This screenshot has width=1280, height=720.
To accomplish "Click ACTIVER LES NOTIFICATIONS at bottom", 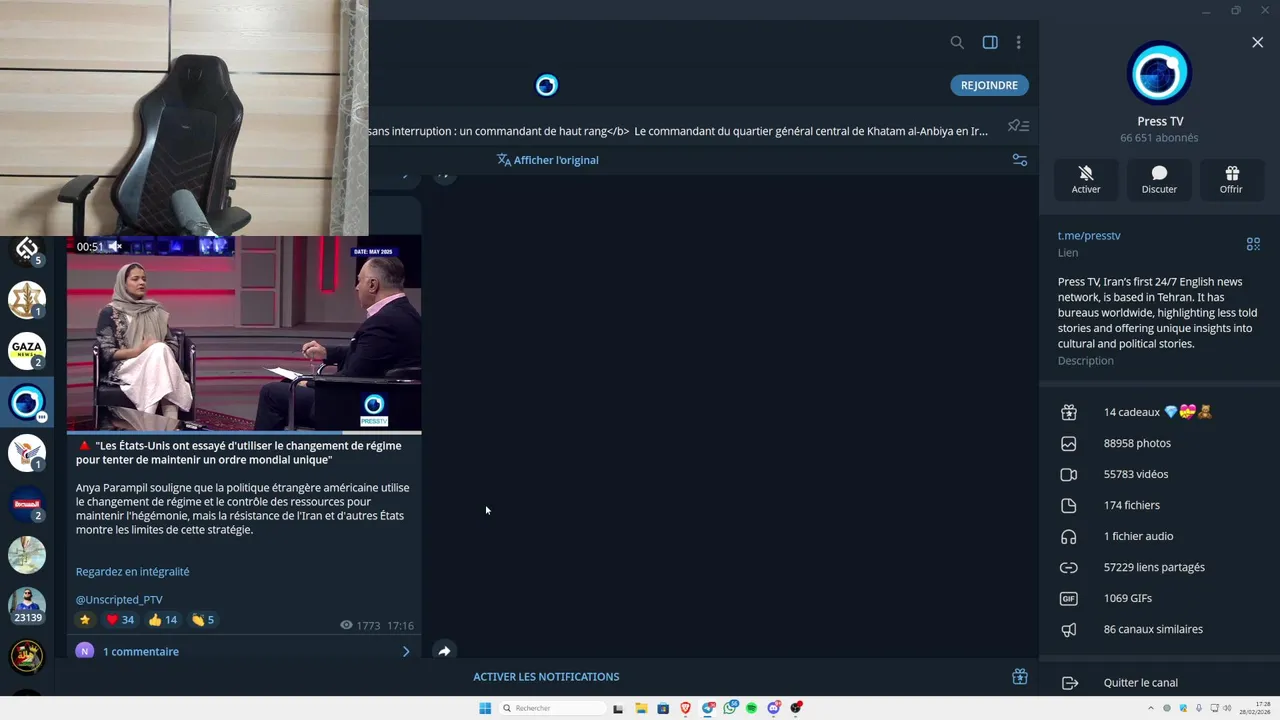I will click(x=546, y=677).
